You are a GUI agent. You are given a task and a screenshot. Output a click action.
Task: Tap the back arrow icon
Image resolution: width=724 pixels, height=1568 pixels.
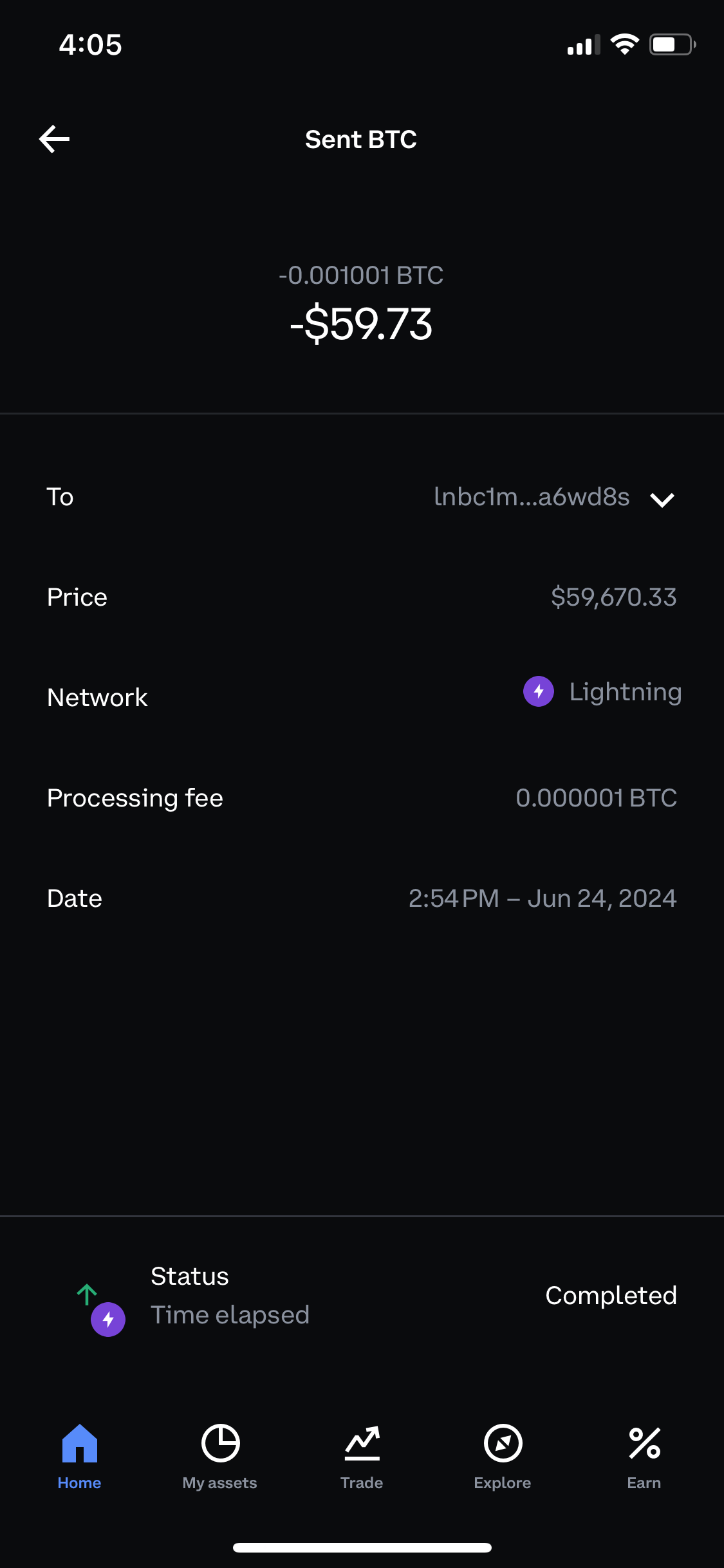pyautogui.click(x=55, y=139)
